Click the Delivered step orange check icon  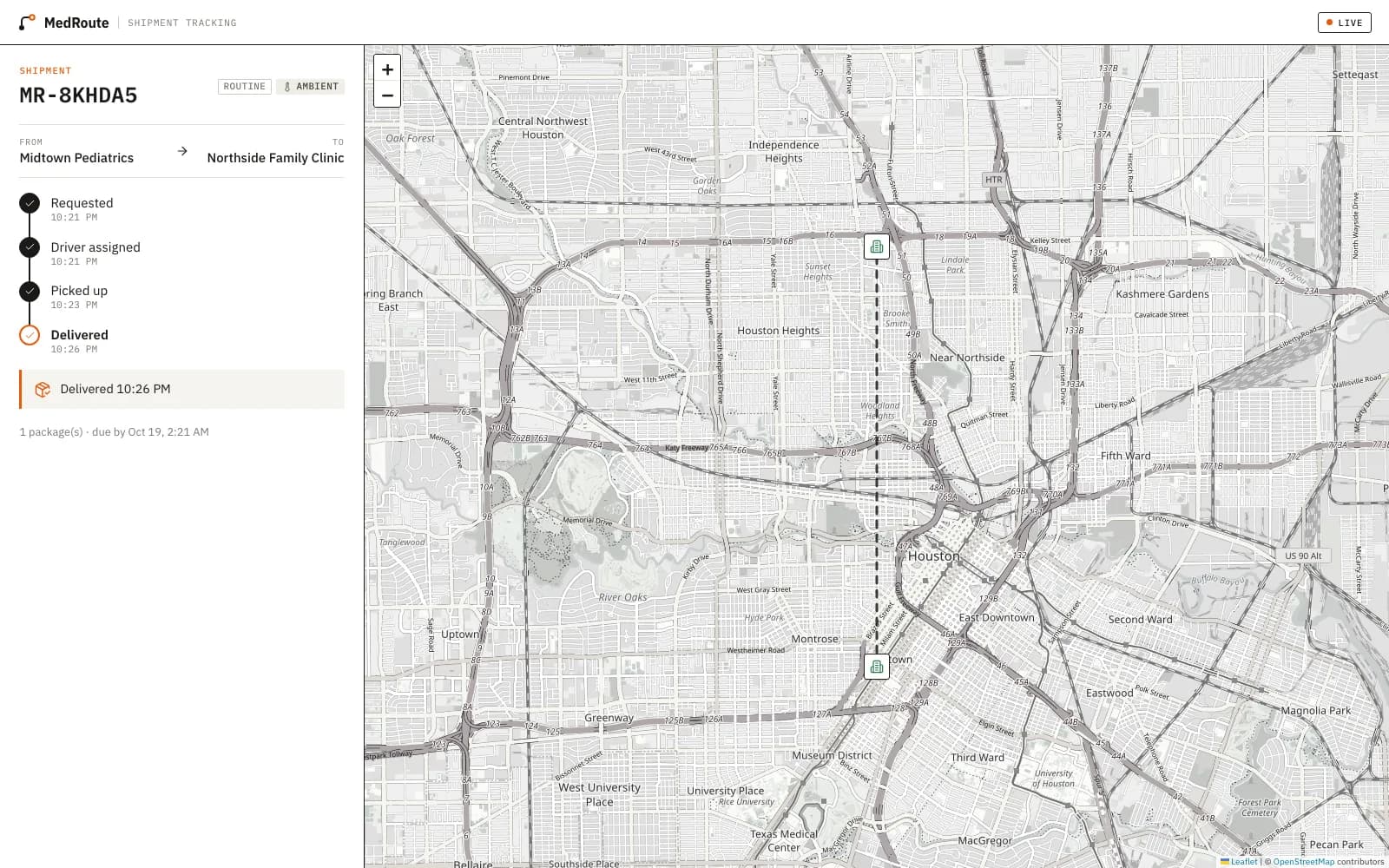30,335
